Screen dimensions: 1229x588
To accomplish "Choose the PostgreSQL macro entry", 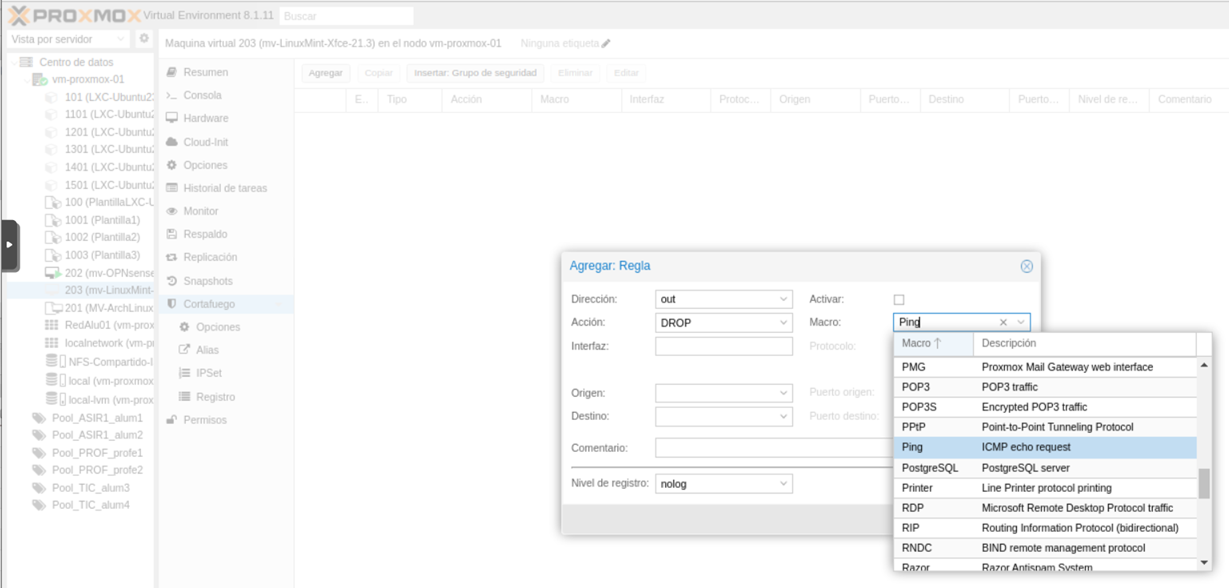I will [1045, 468].
